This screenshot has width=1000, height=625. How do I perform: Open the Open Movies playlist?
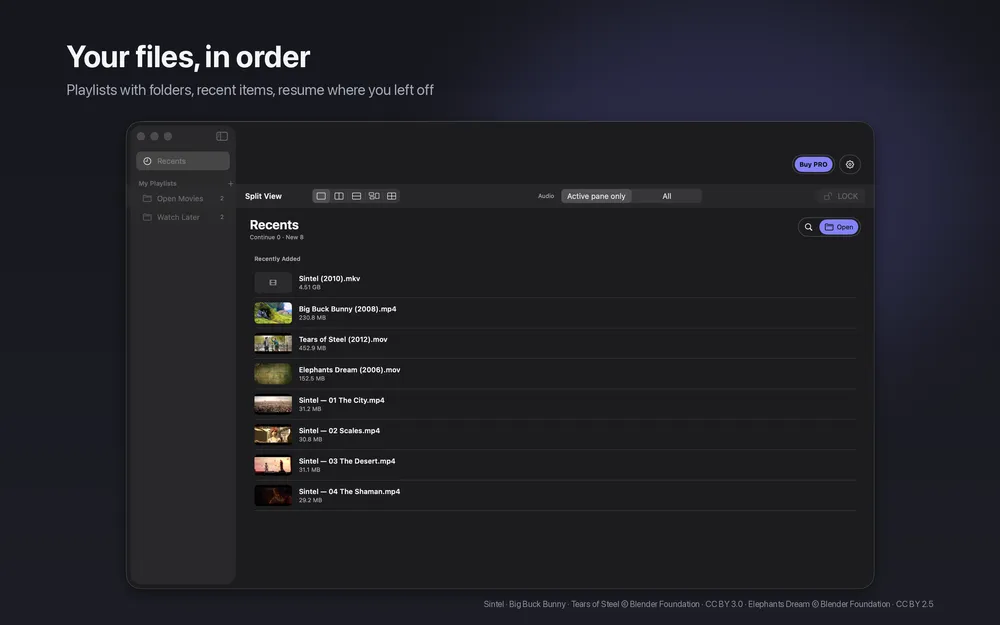[x=183, y=198]
